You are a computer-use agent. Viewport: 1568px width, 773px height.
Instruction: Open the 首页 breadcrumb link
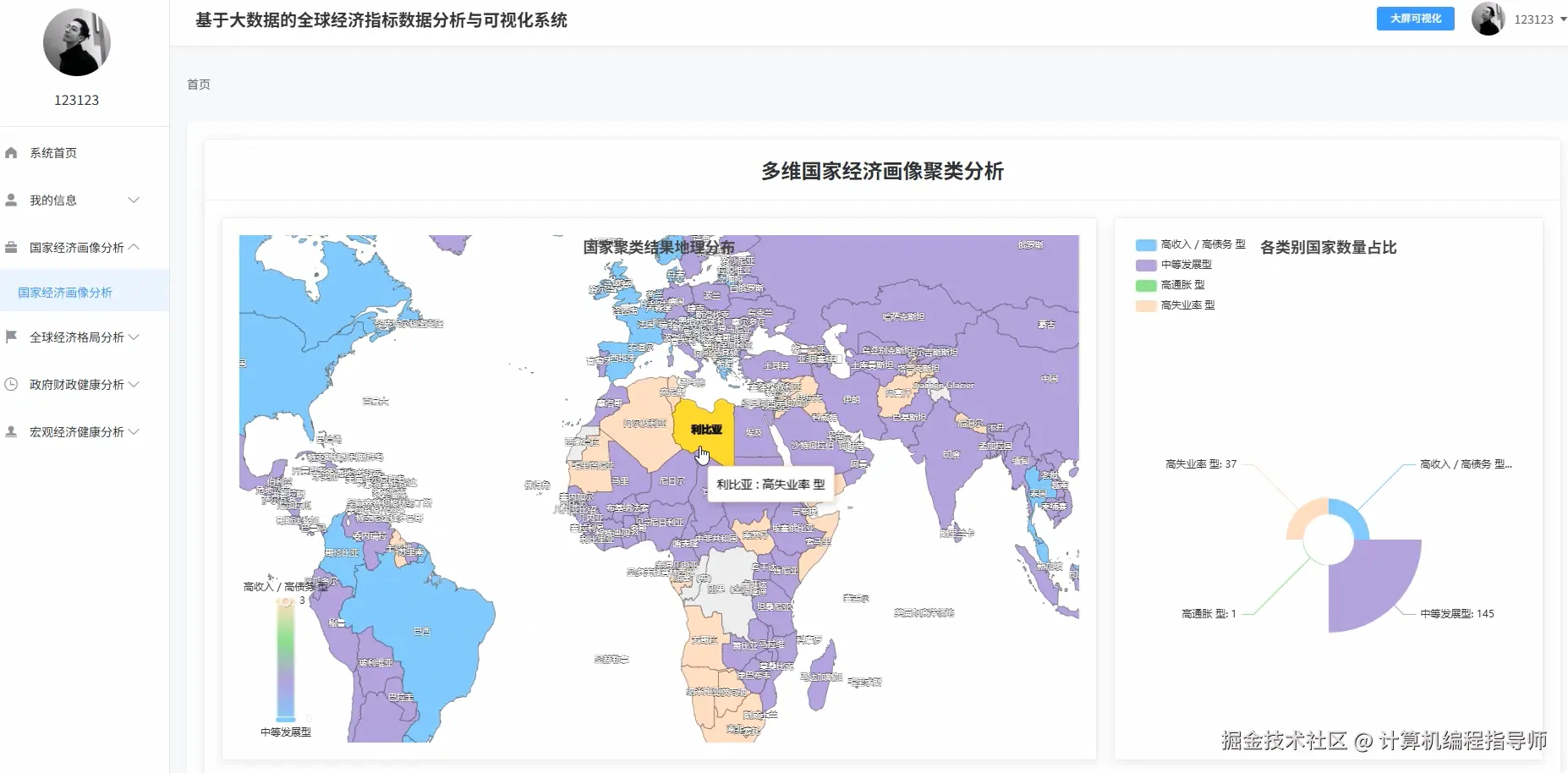point(198,84)
